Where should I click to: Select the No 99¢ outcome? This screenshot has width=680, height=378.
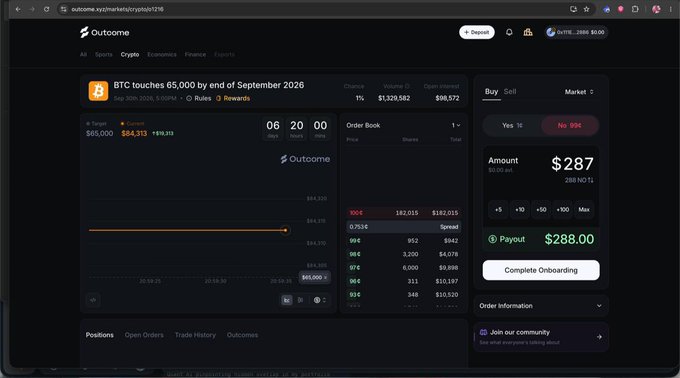click(570, 125)
